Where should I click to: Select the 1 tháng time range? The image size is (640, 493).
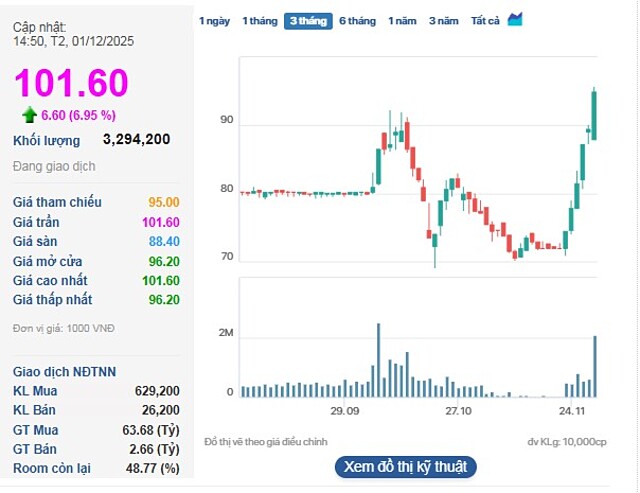coord(259,21)
